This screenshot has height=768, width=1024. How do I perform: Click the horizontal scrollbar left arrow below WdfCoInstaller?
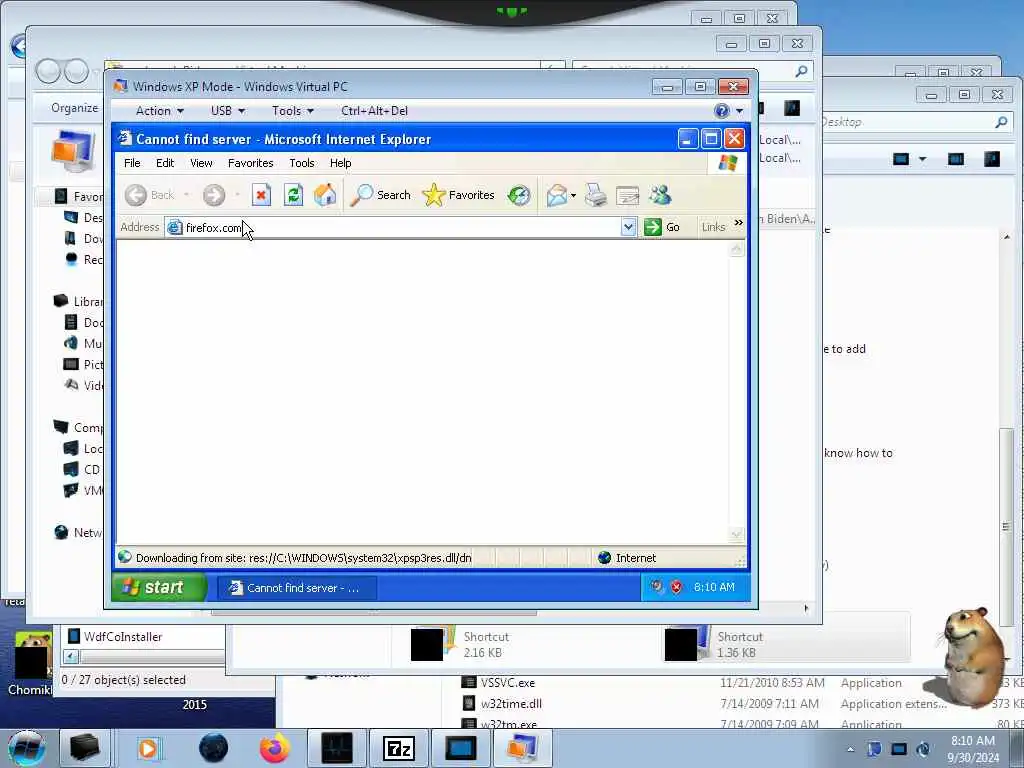pyautogui.click(x=71, y=656)
